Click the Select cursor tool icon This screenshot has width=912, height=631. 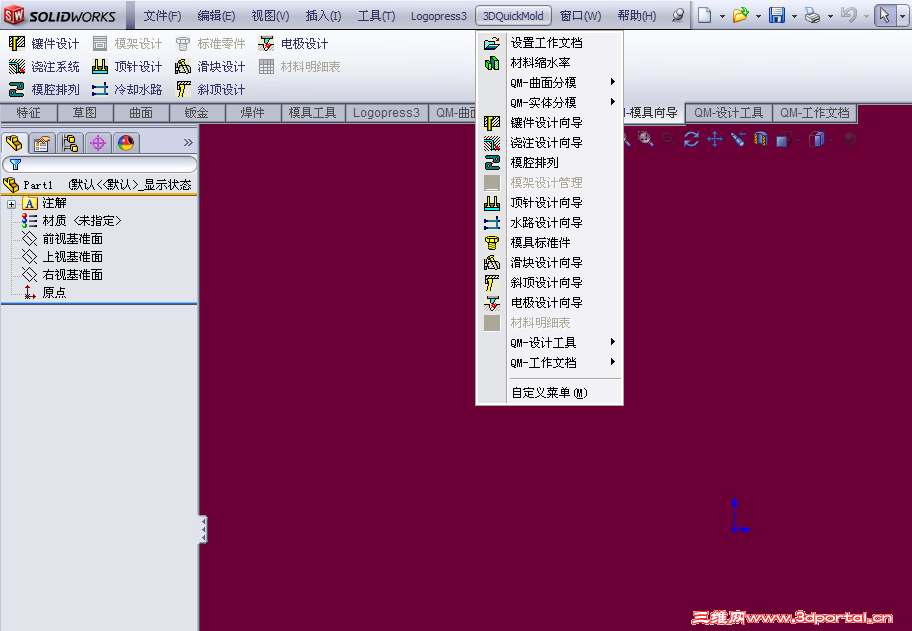coord(885,15)
